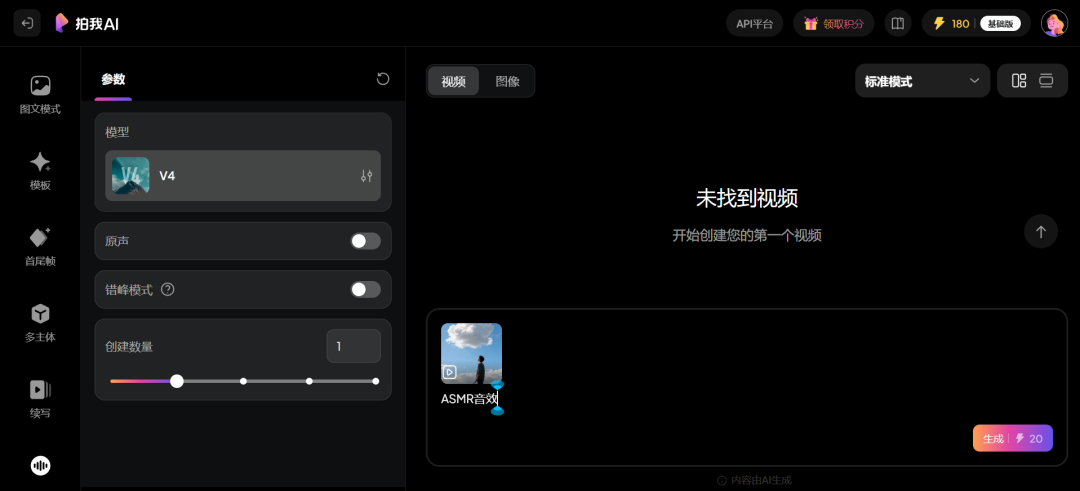Click the 开始创建您的第一个视频 text
This screenshot has height=491, width=1080.
point(747,236)
